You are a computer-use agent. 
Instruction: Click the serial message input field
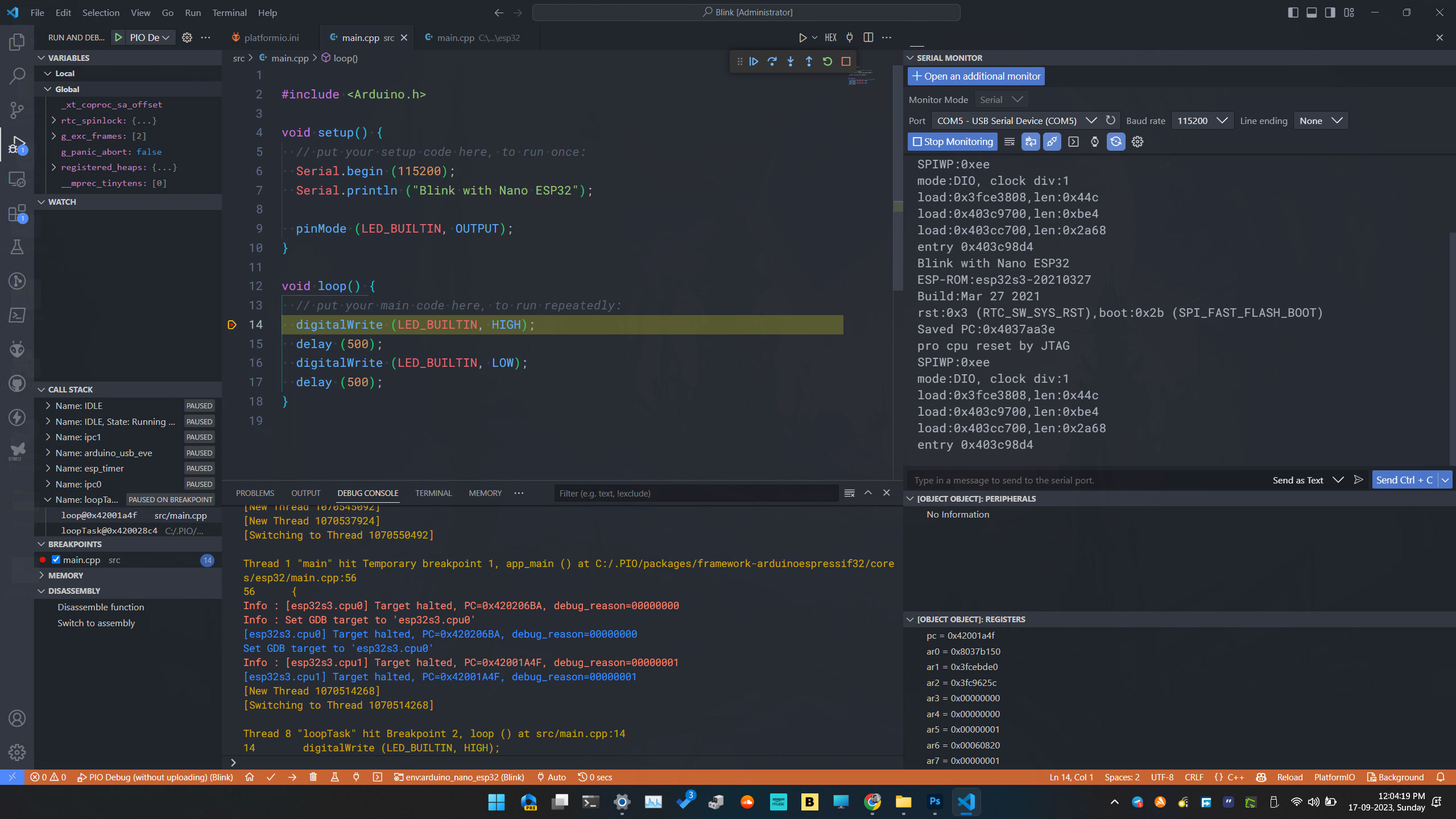tap(1087, 480)
